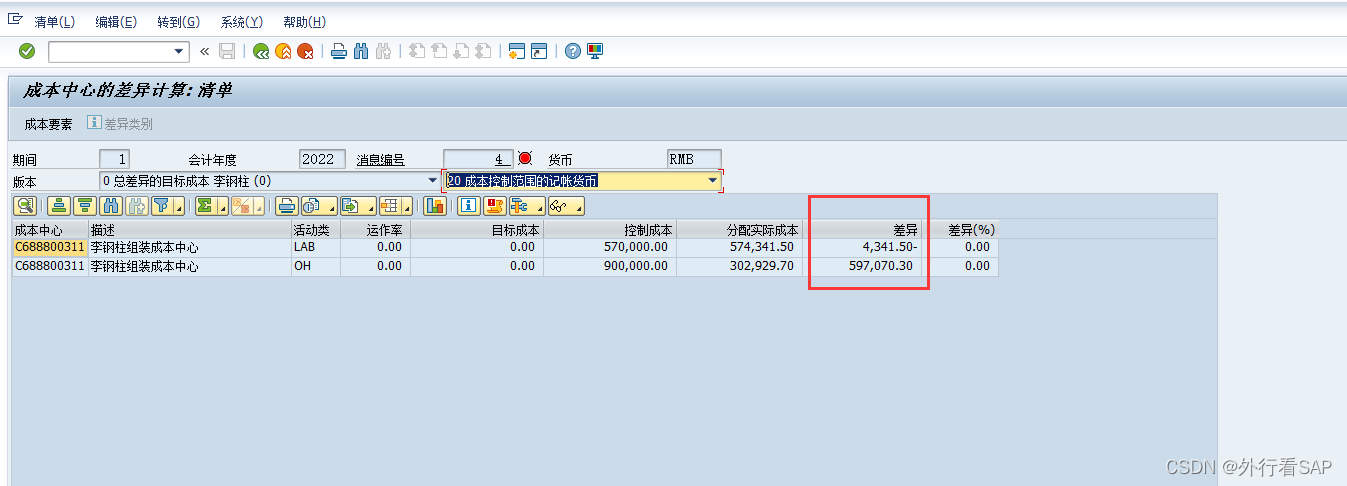
Task: Click the green Back arrow icon
Action: tap(261, 51)
